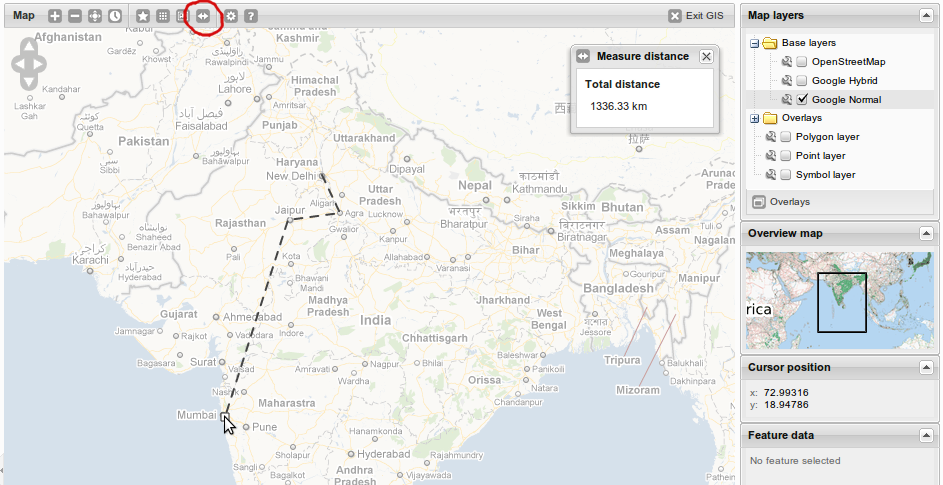943x485 pixels.
Task: Uncheck the Google Normal base layer
Action: coord(802,99)
